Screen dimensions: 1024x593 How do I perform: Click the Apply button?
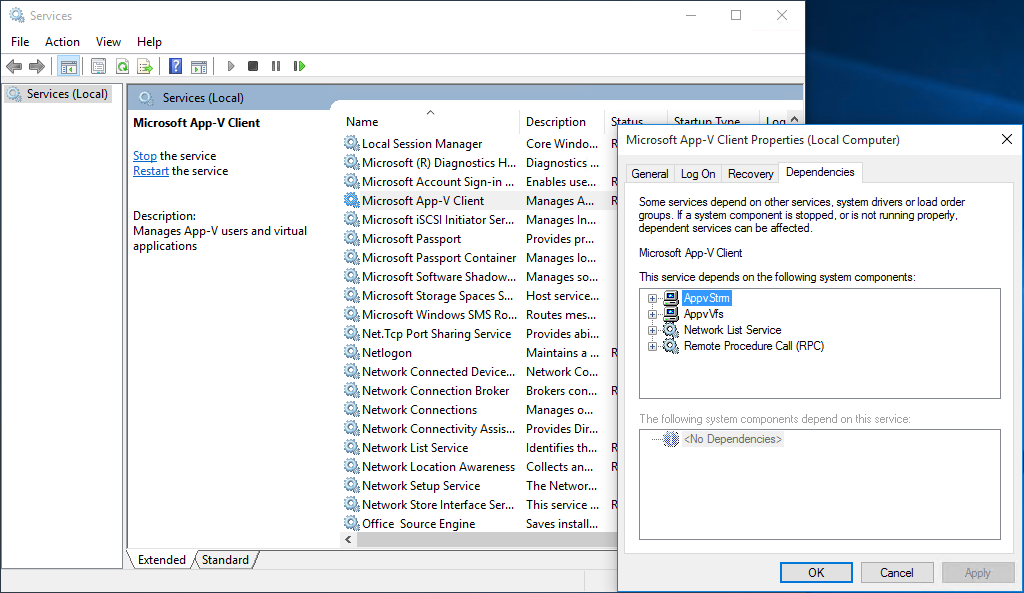(978, 573)
